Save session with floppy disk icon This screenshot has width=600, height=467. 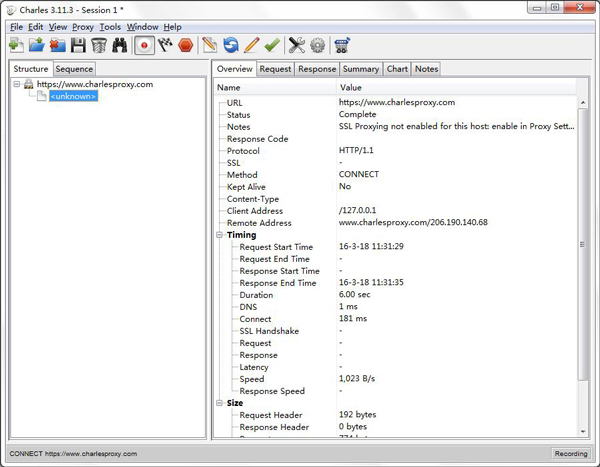pyautogui.click(x=78, y=45)
